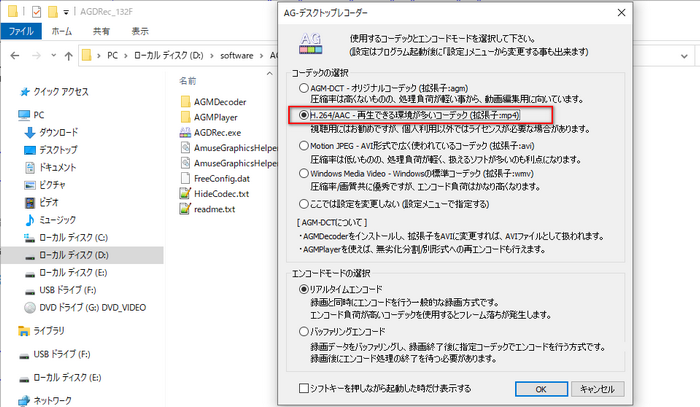
Task: Open ドキュメント in navigation pane
Action: pyautogui.click(x=50, y=167)
